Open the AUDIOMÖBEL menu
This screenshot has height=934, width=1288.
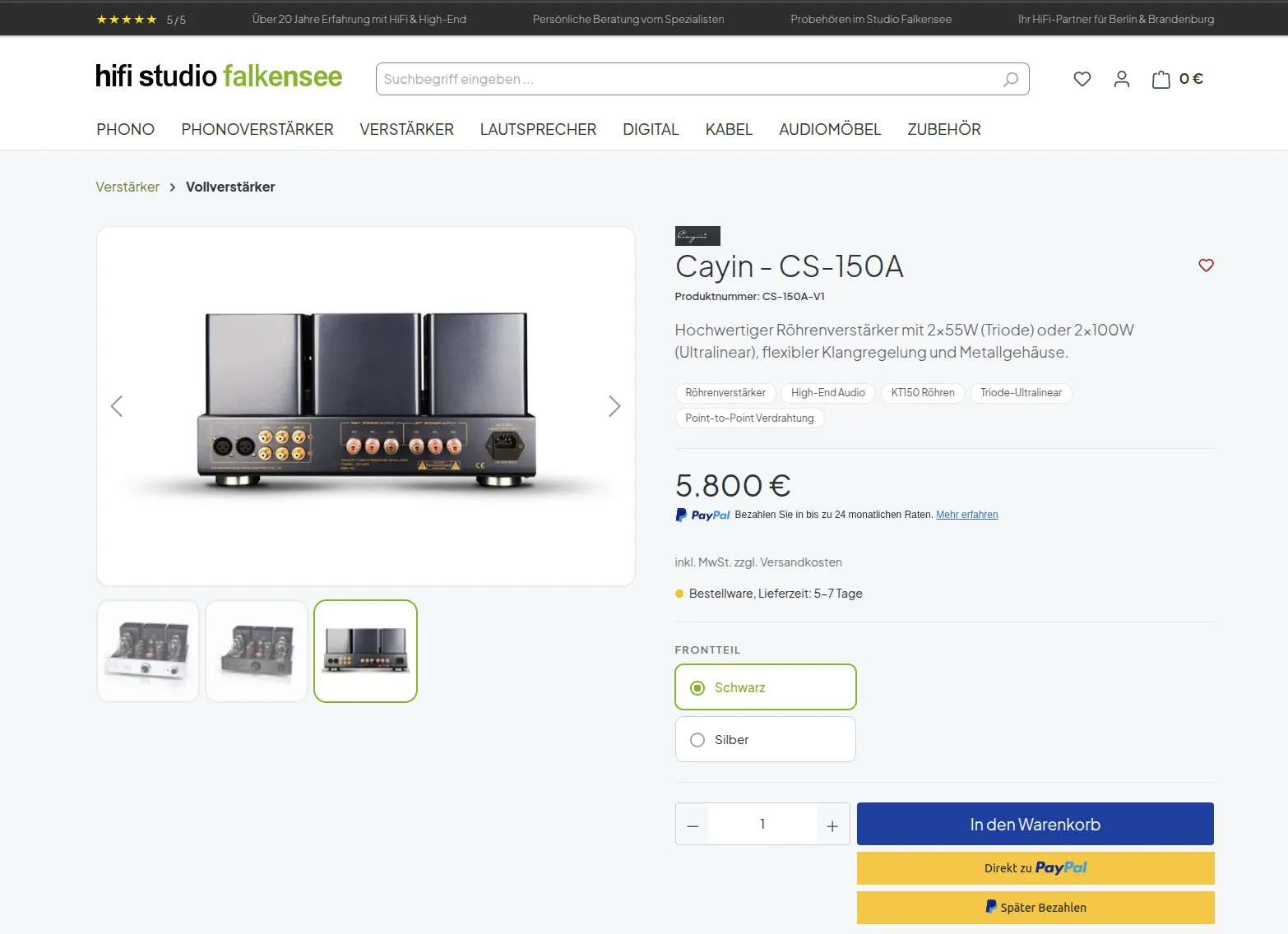[x=830, y=129]
